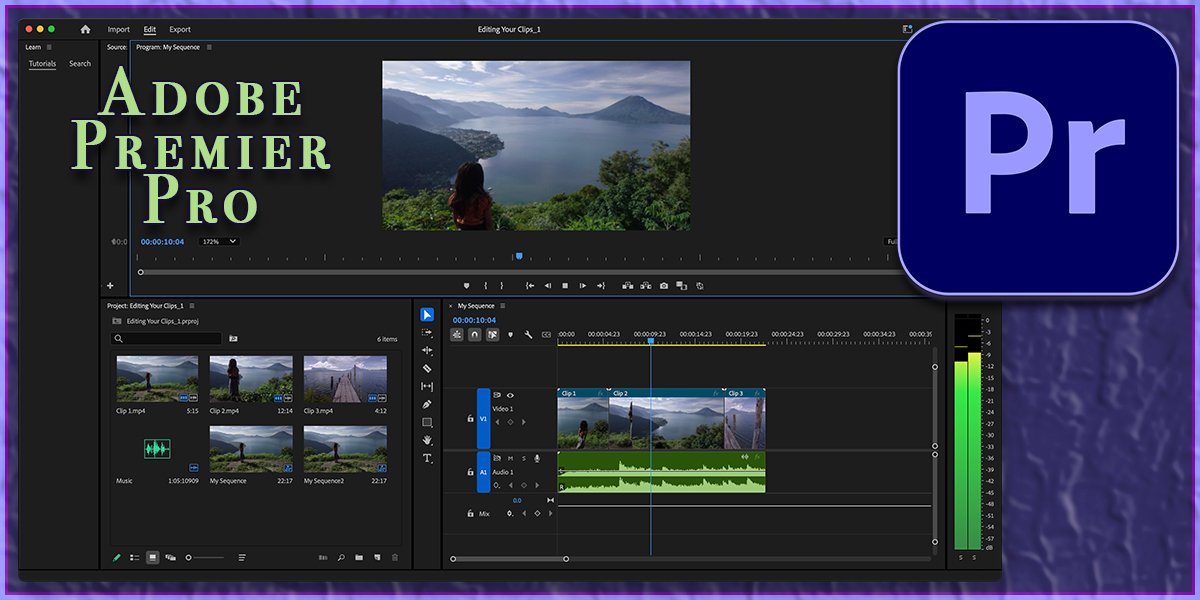The width and height of the screenshot is (1200, 600).
Task: Toggle Linked Selection in timeline
Action: tap(493, 335)
